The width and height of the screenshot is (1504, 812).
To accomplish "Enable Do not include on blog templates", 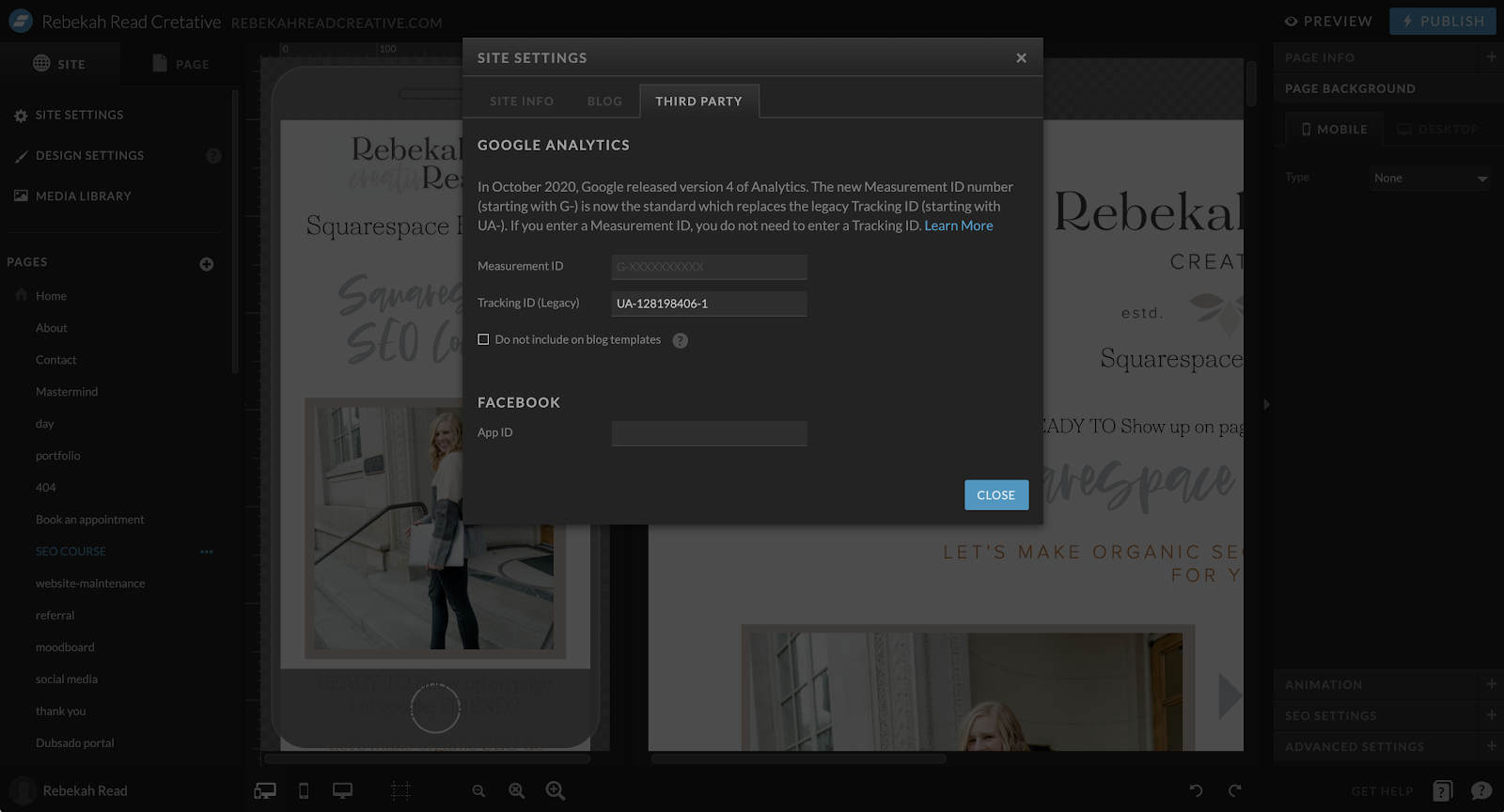I will point(483,339).
